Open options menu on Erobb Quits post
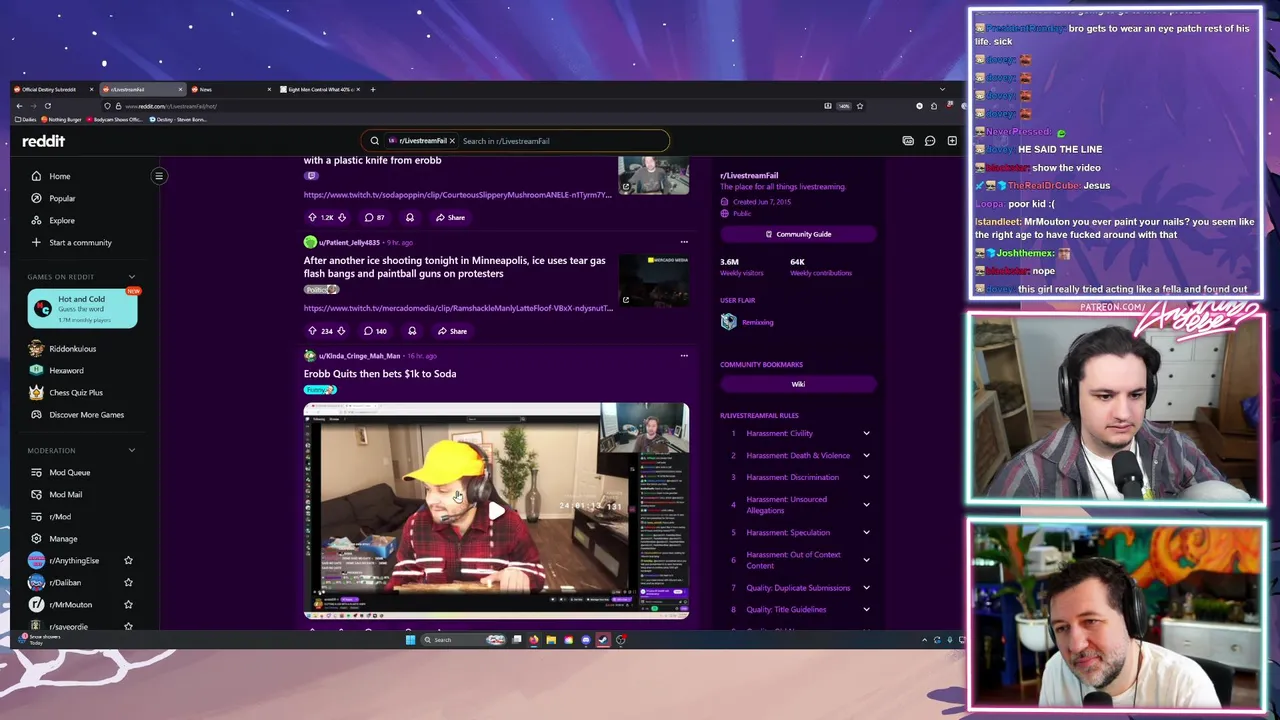The height and width of the screenshot is (720, 1280). pos(684,355)
